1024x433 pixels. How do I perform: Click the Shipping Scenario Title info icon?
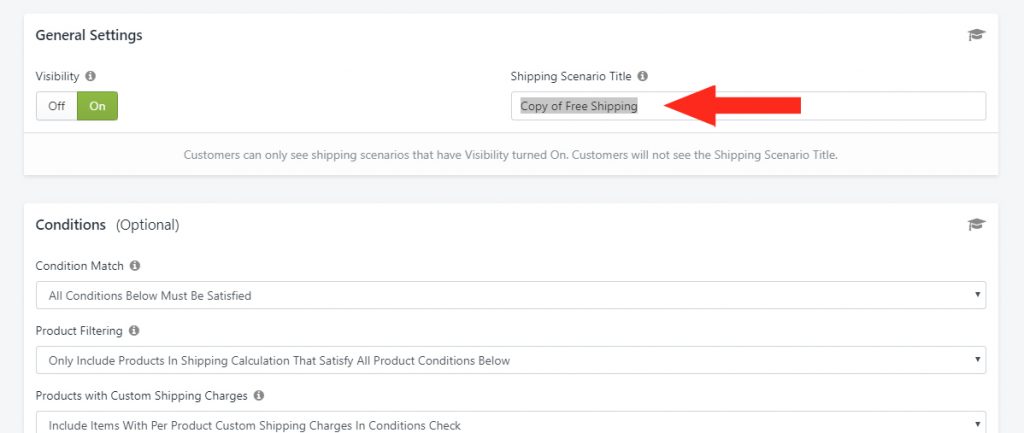click(x=643, y=76)
